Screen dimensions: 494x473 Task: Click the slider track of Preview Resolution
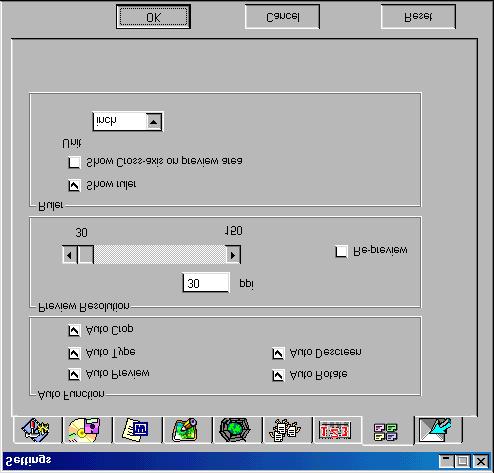[x=160, y=255]
